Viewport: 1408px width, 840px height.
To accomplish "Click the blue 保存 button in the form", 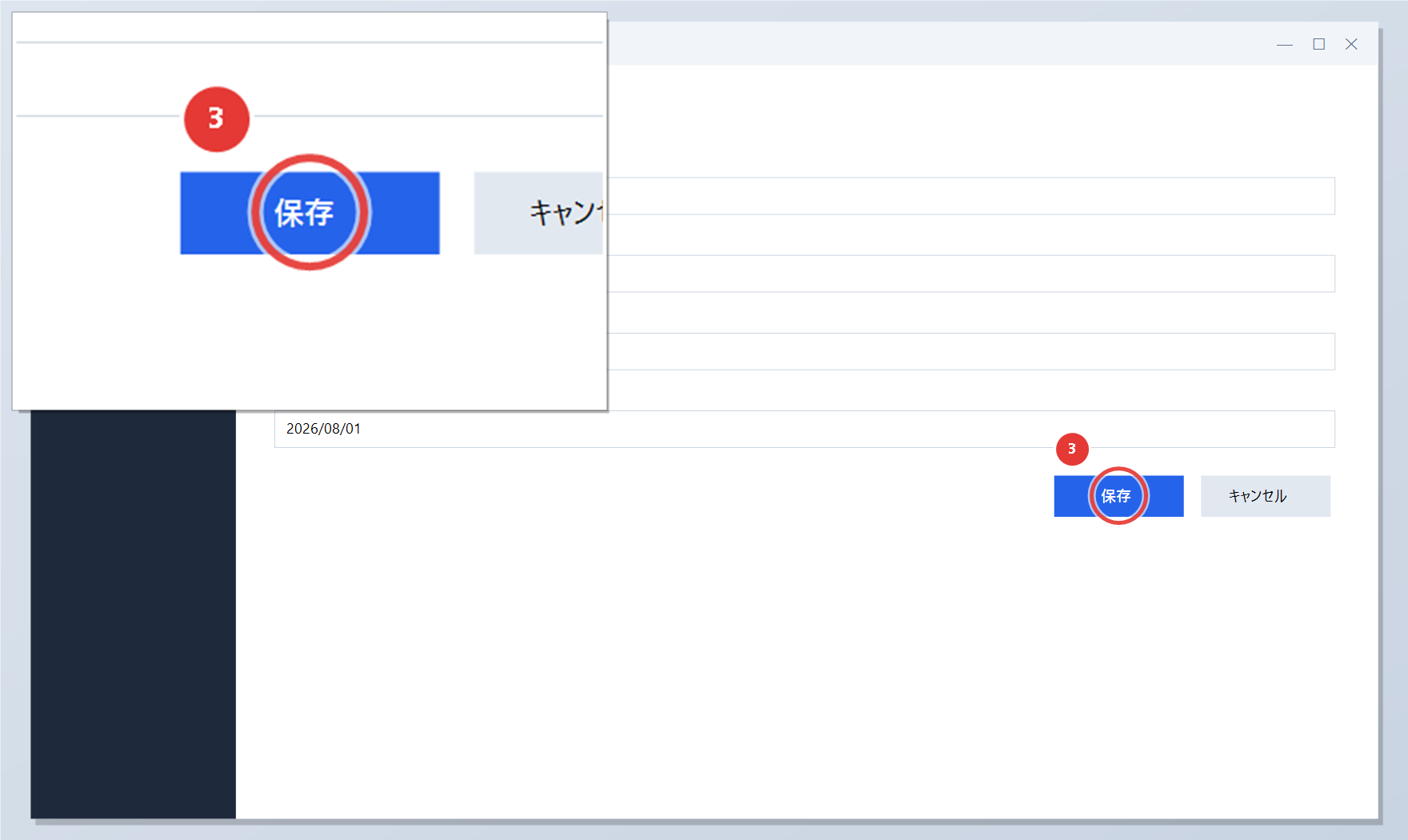I will [1118, 496].
